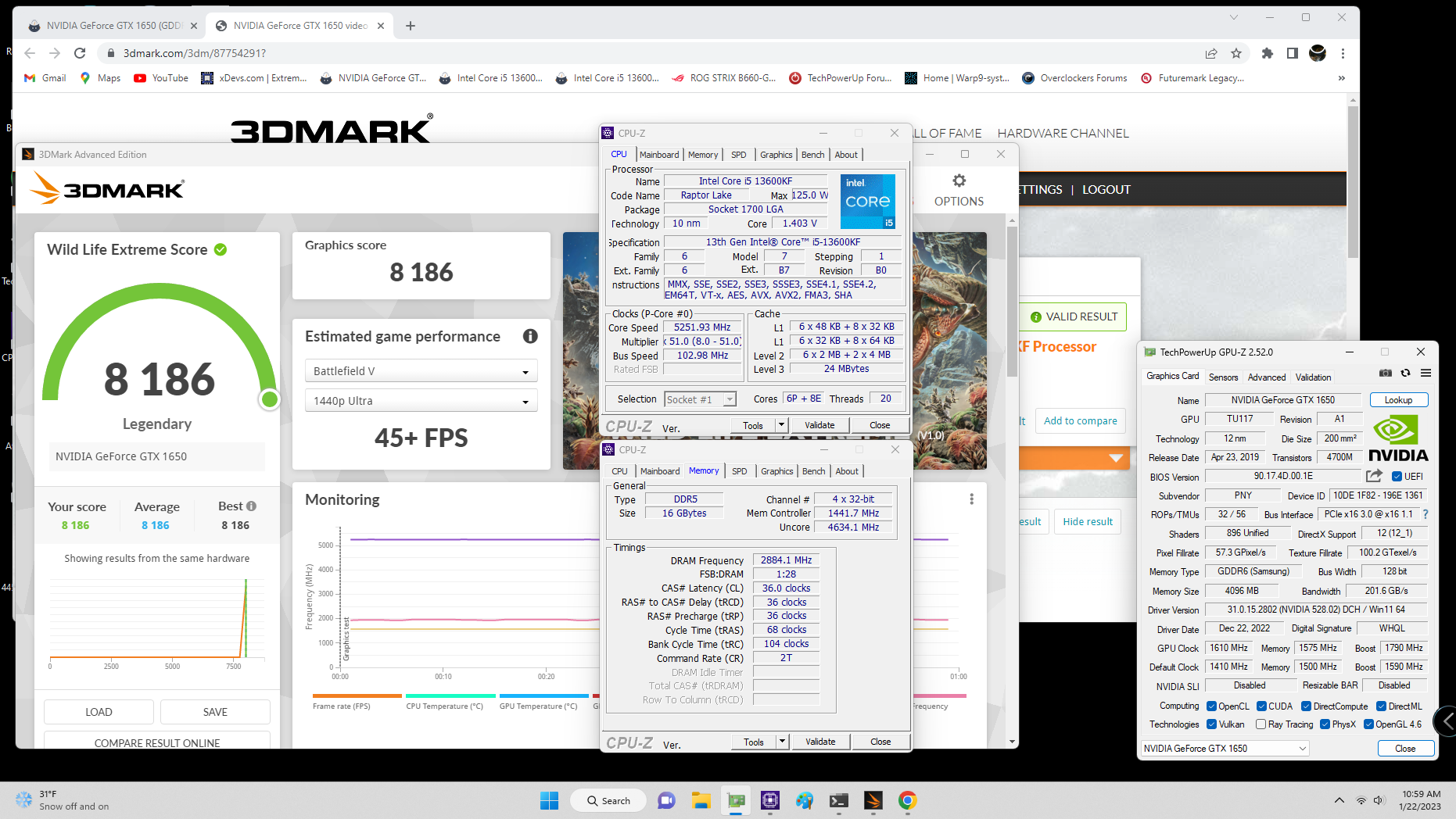Image resolution: width=1456 pixels, height=819 pixels.
Task: Click the Lookup button in GPU-Z
Action: click(1398, 400)
